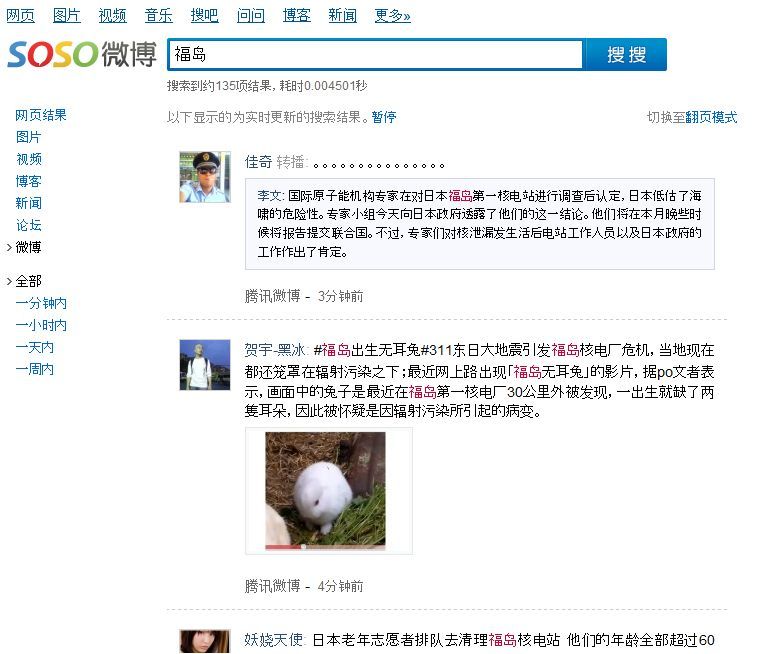Open 贺宇-黑冰's profile avatar
The height and width of the screenshot is (654, 766).
(x=205, y=365)
